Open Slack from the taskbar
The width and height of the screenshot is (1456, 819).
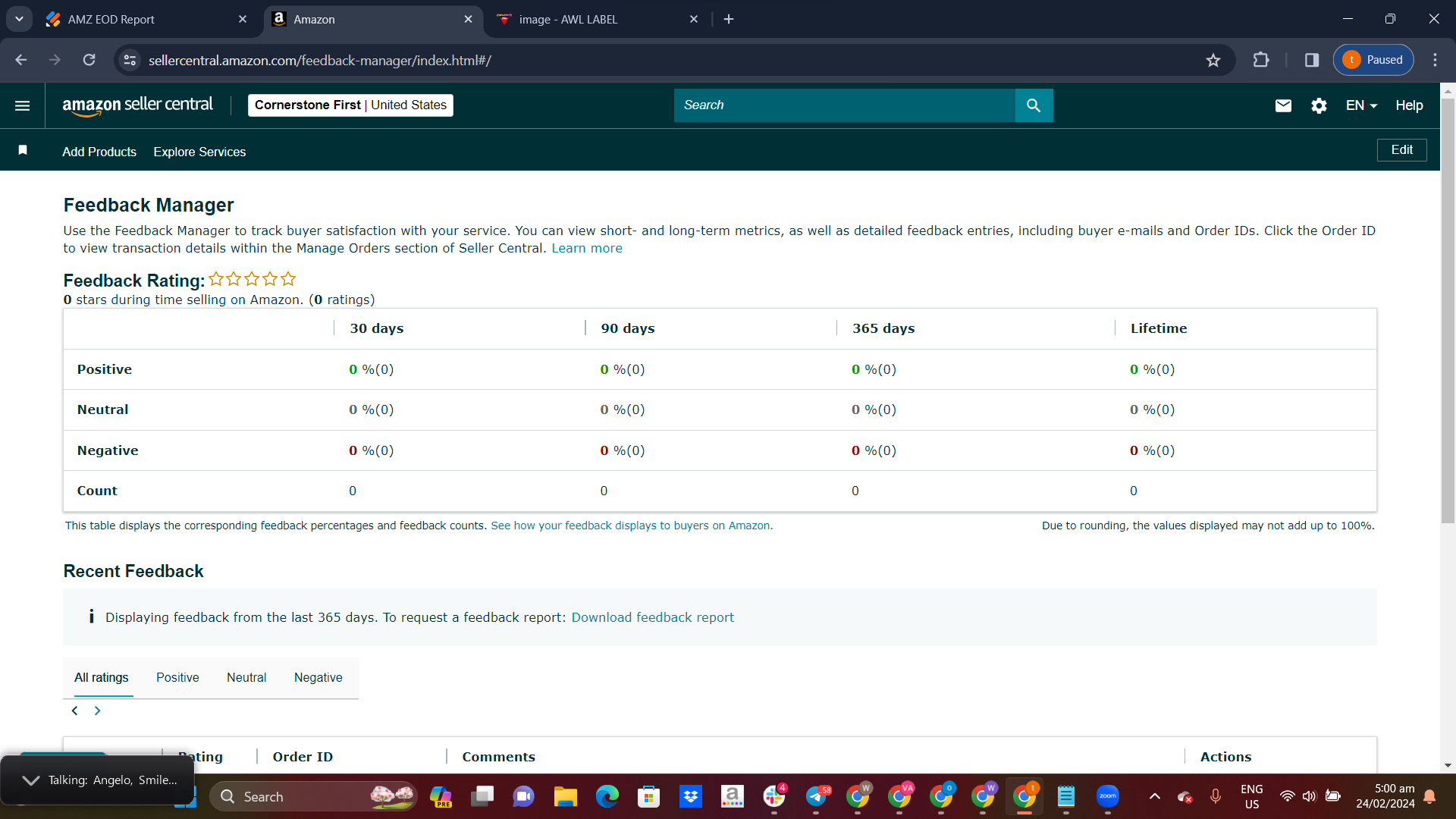[774, 796]
